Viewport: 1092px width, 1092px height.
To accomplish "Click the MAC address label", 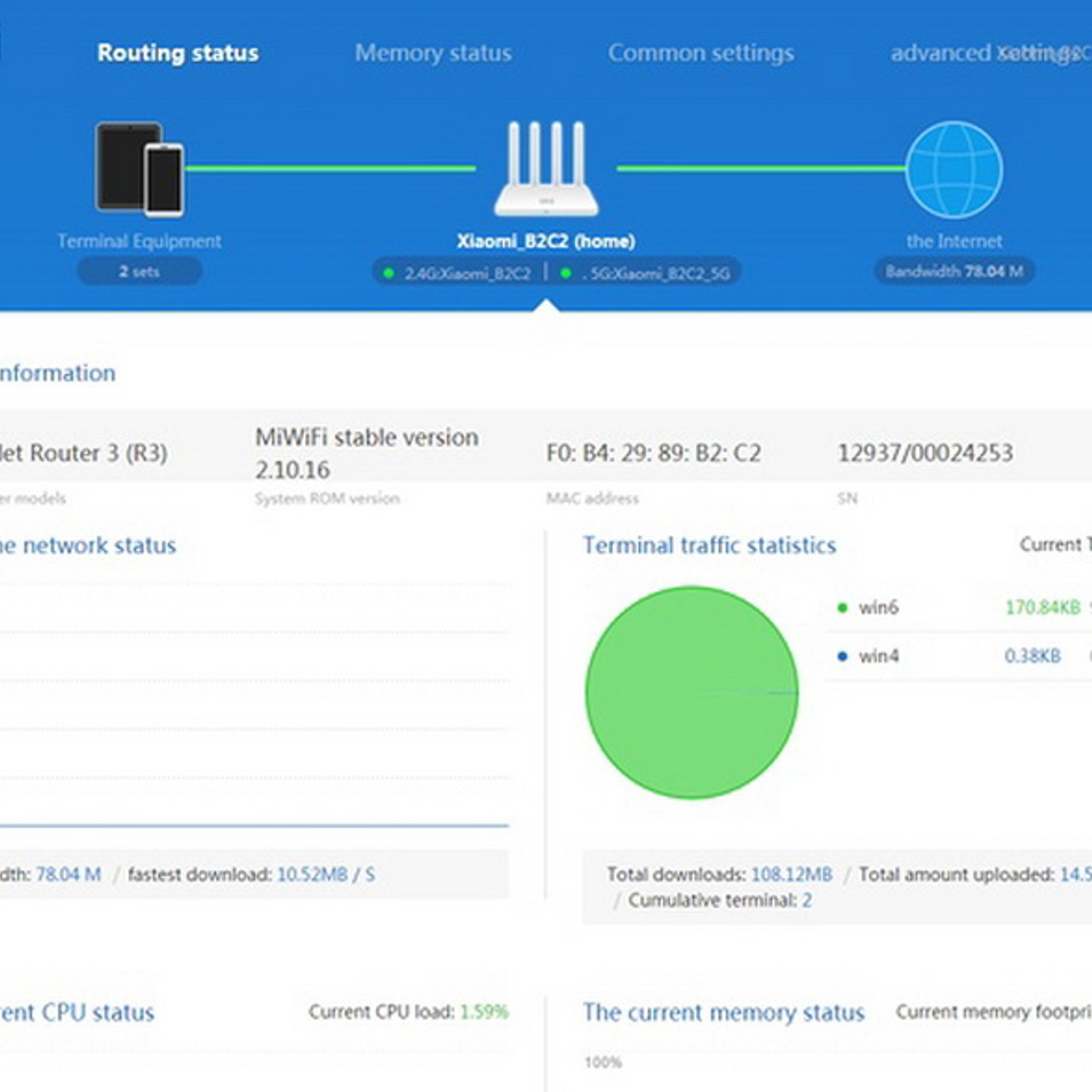I will point(592,498).
